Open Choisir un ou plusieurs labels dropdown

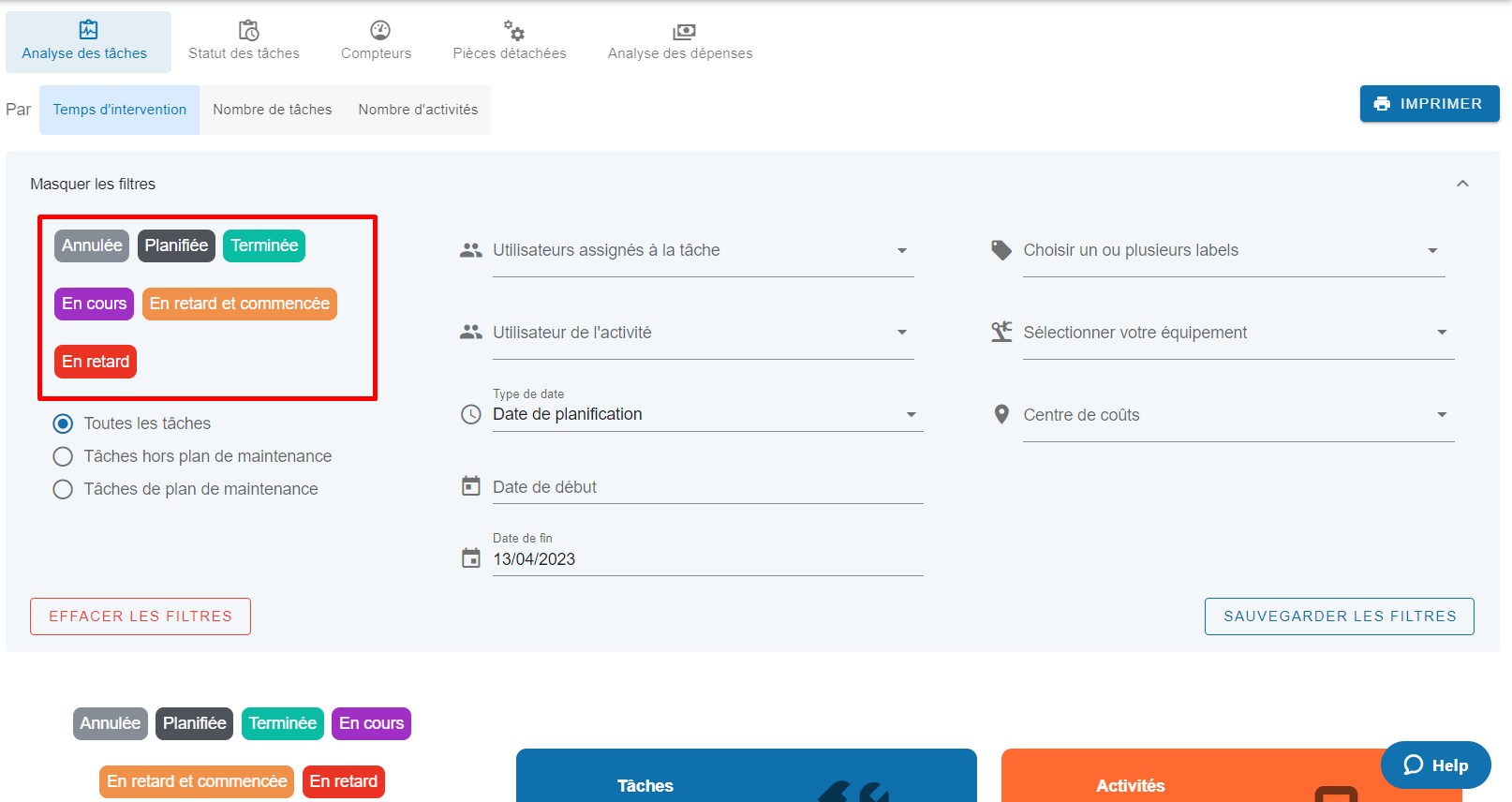[1233, 251]
